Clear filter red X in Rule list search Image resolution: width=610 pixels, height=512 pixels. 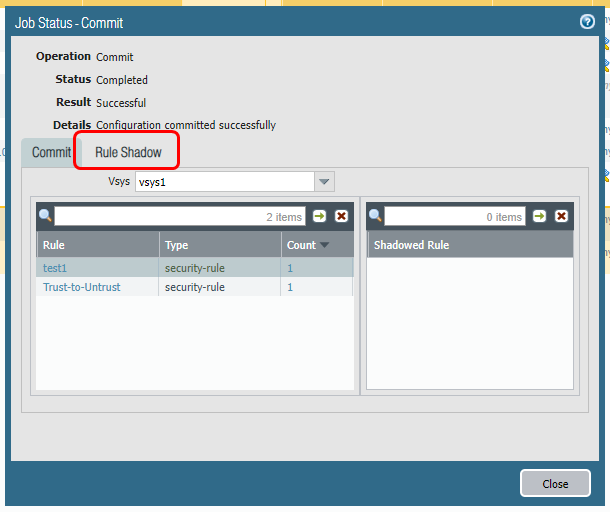point(342,216)
